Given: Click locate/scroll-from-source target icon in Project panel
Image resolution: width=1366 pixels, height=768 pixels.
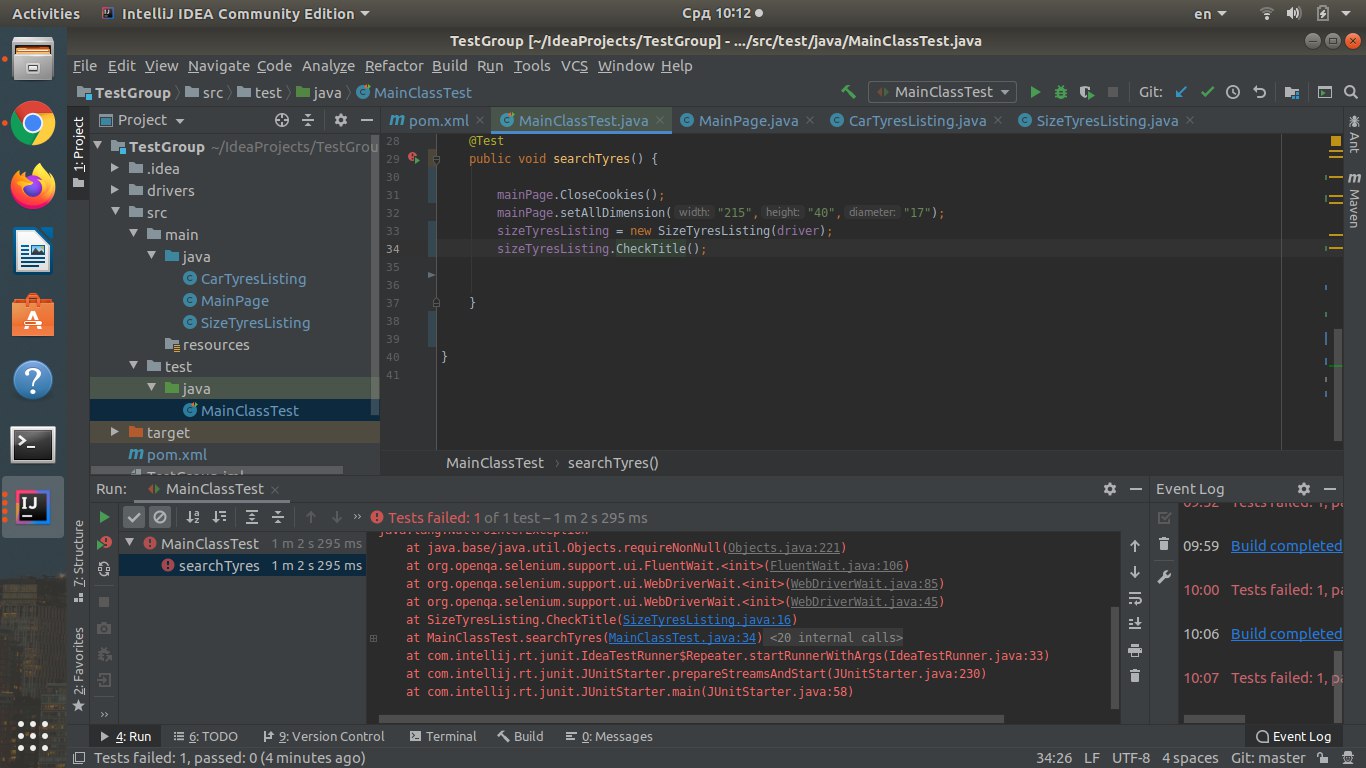Looking at the screenshot, I should coord(282,120).
